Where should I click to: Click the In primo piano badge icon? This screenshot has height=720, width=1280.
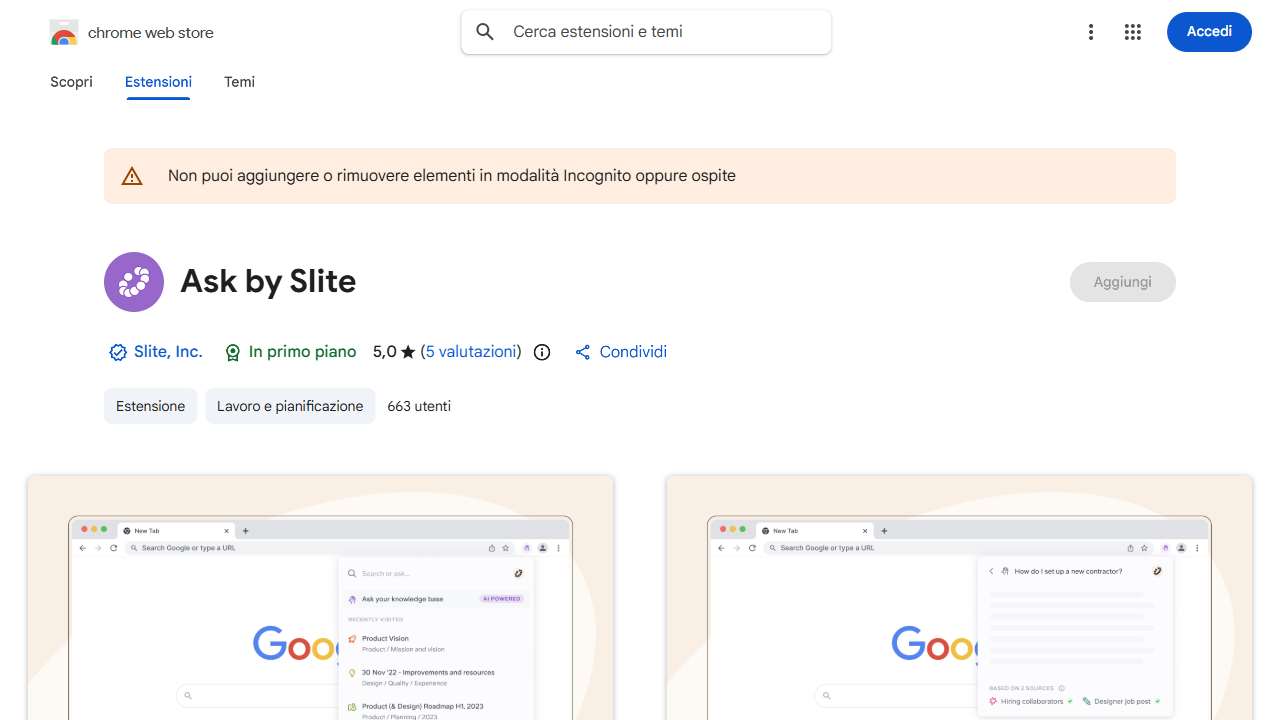coord(233,352)
